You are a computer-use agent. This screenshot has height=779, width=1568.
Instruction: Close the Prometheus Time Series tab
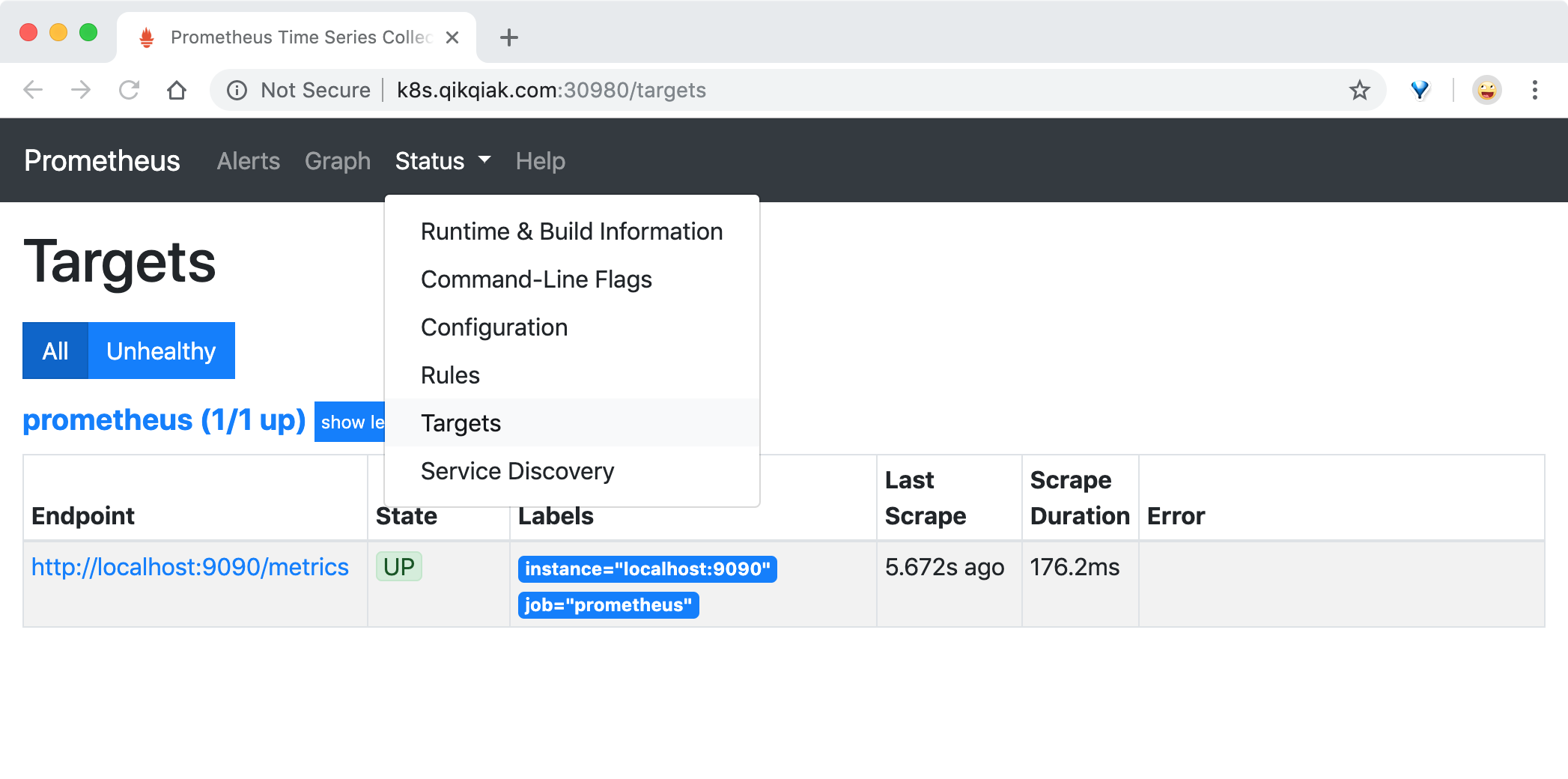coord(452,37)
